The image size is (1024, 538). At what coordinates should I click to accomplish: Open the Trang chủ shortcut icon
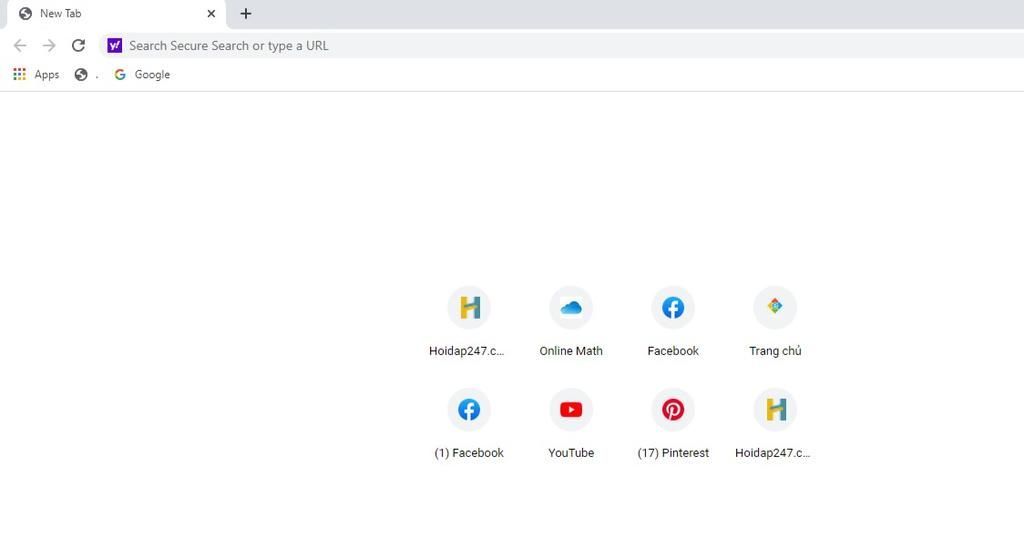(775, 308)
